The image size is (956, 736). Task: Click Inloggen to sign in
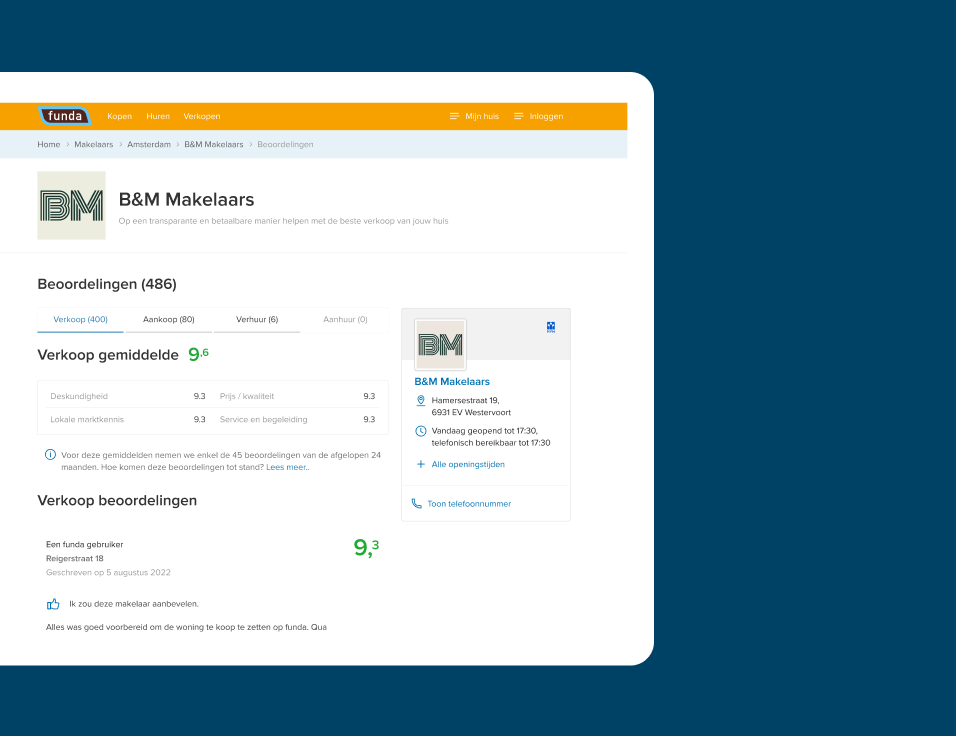(x=546, y=116)
